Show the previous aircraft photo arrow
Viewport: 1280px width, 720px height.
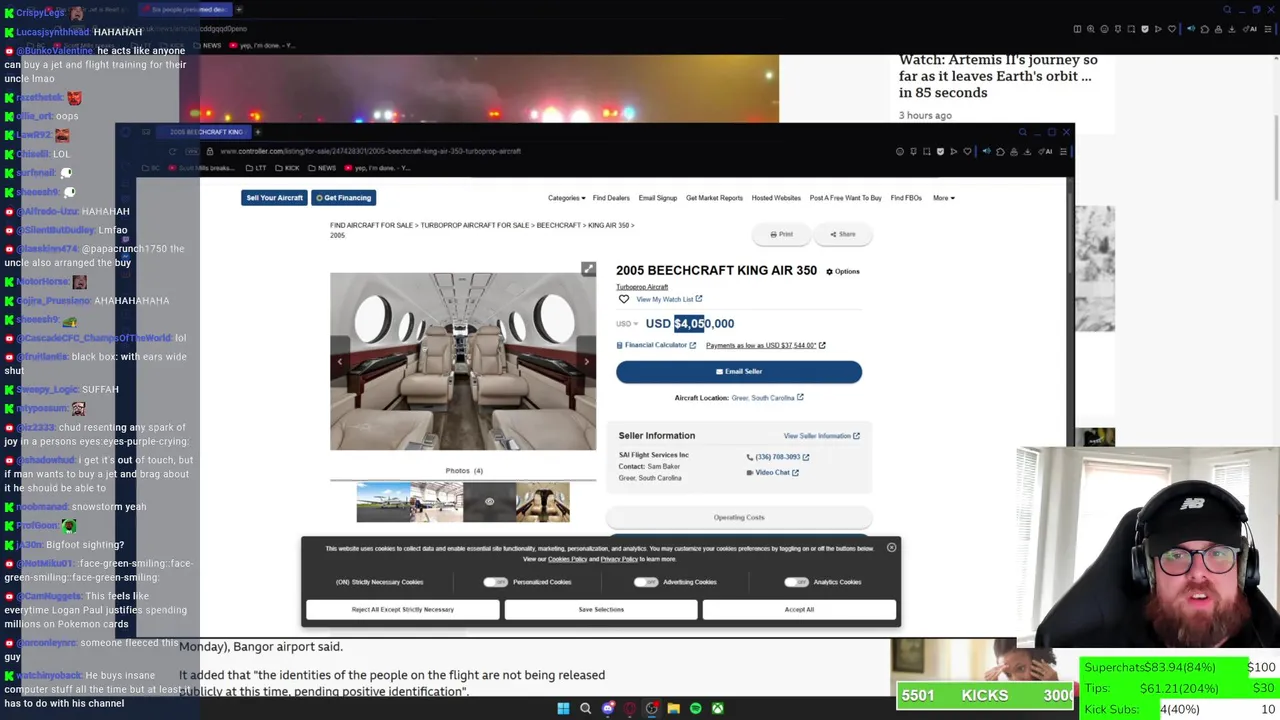pyautogui.click(x=340, y=361)
